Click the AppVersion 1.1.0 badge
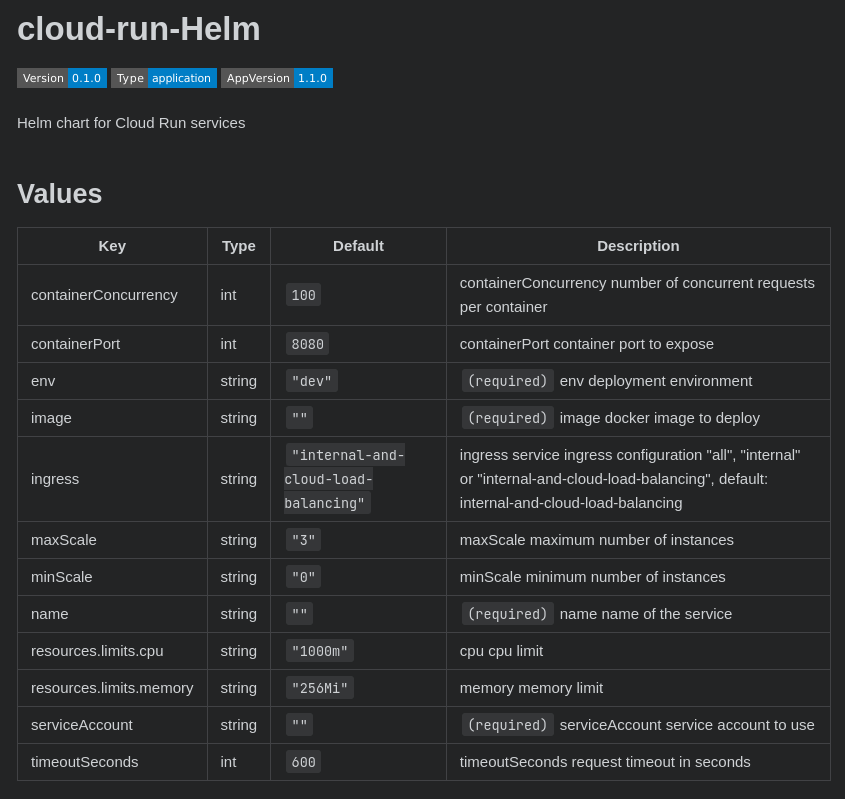Viewport: 845px width, 799px height. pos(277,78)
